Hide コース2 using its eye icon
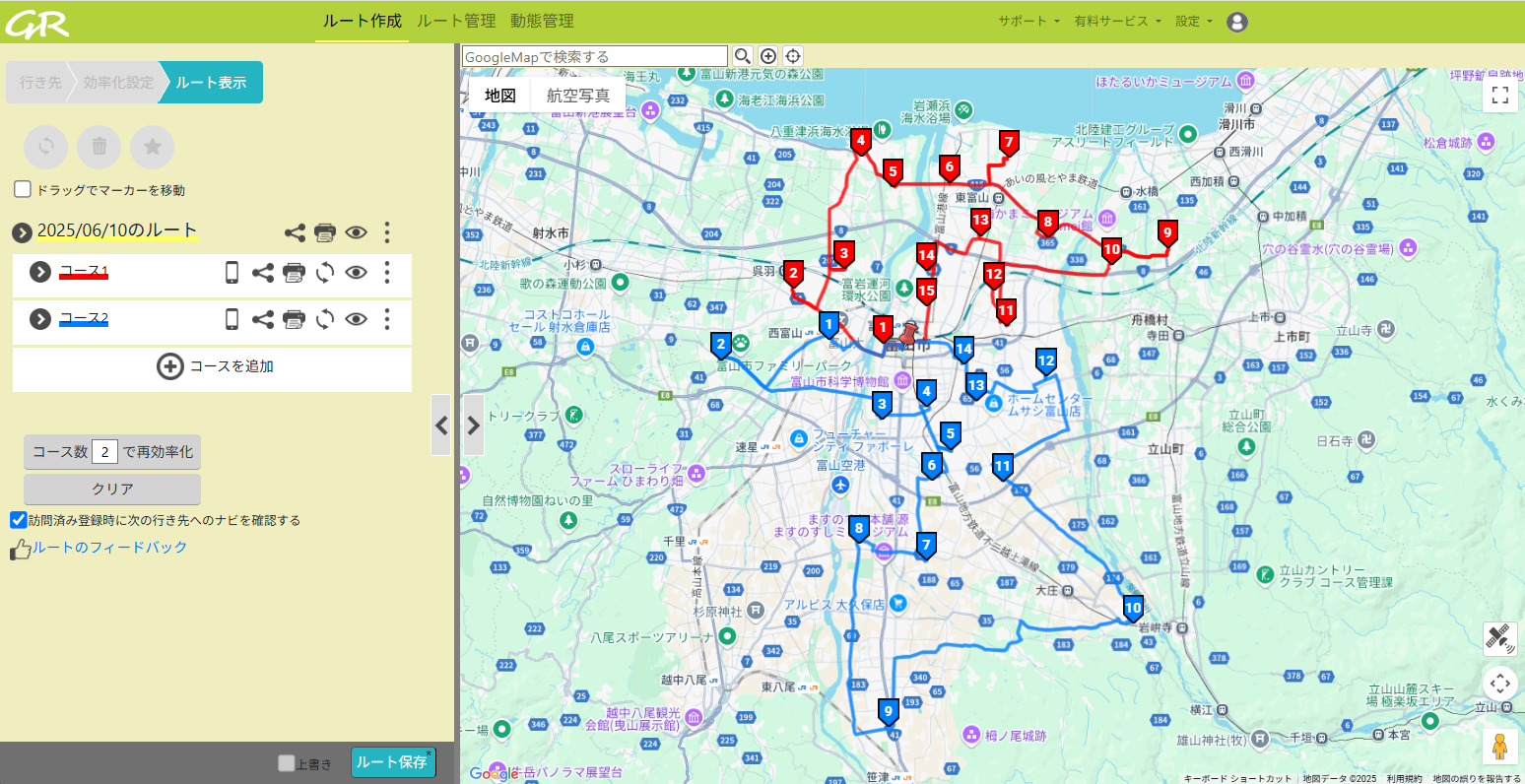Screen dimensions: 1525x784 click(355, 319)
